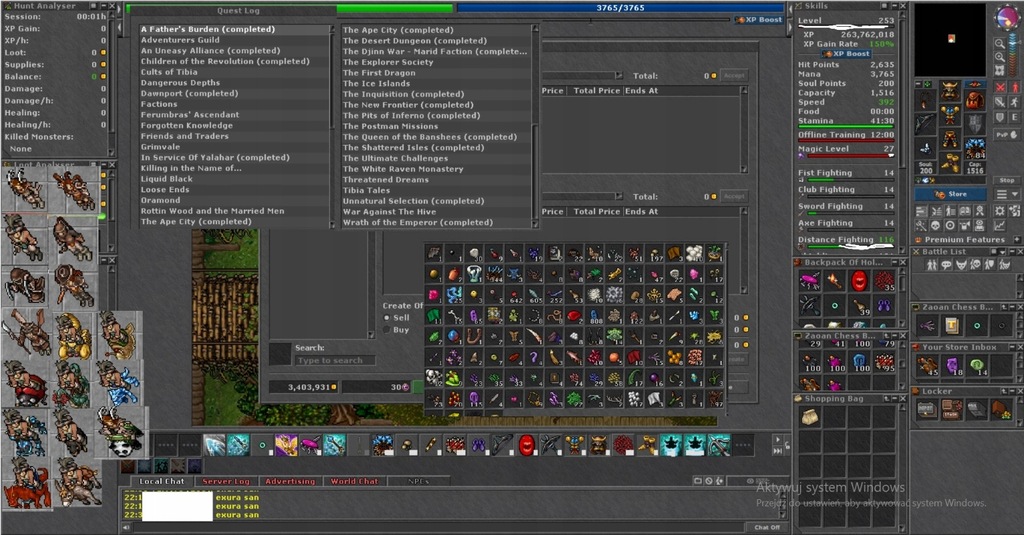Use the purple boots action bar item
This screenshot has height=535, width=1024.
pos(478,445)
